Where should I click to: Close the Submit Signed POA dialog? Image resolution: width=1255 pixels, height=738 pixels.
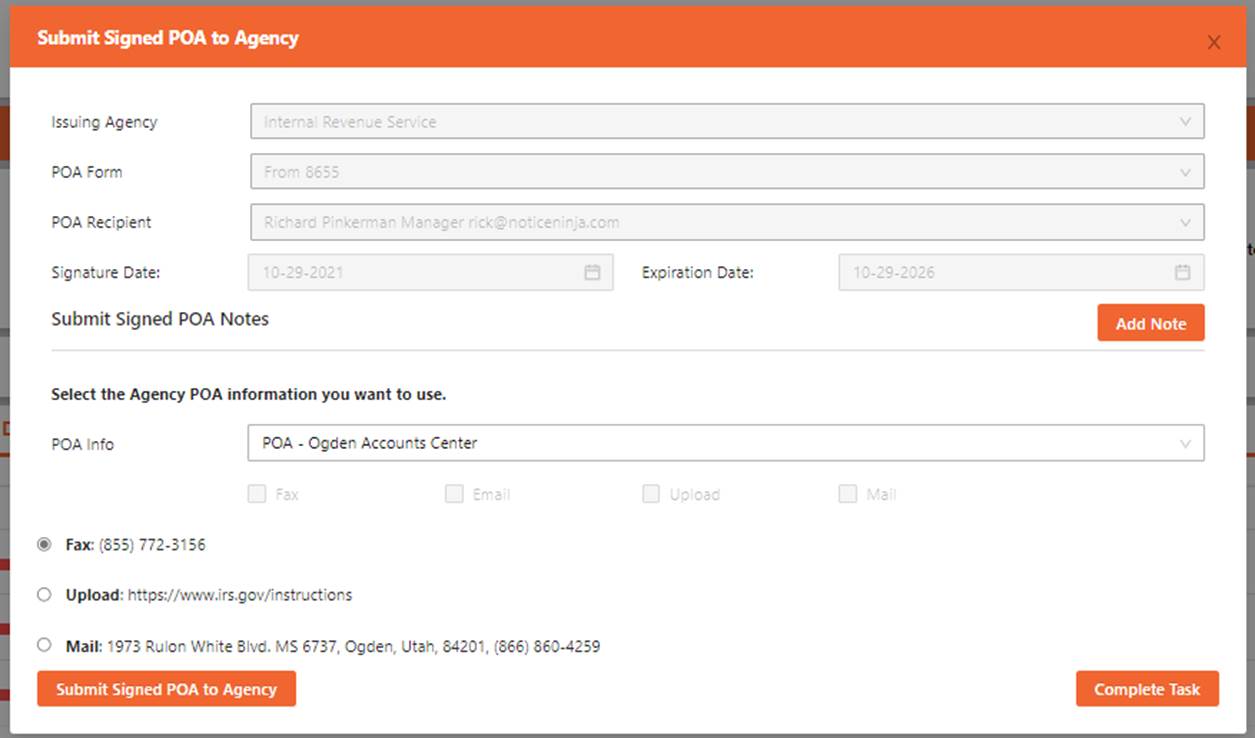coord(1214,42)
